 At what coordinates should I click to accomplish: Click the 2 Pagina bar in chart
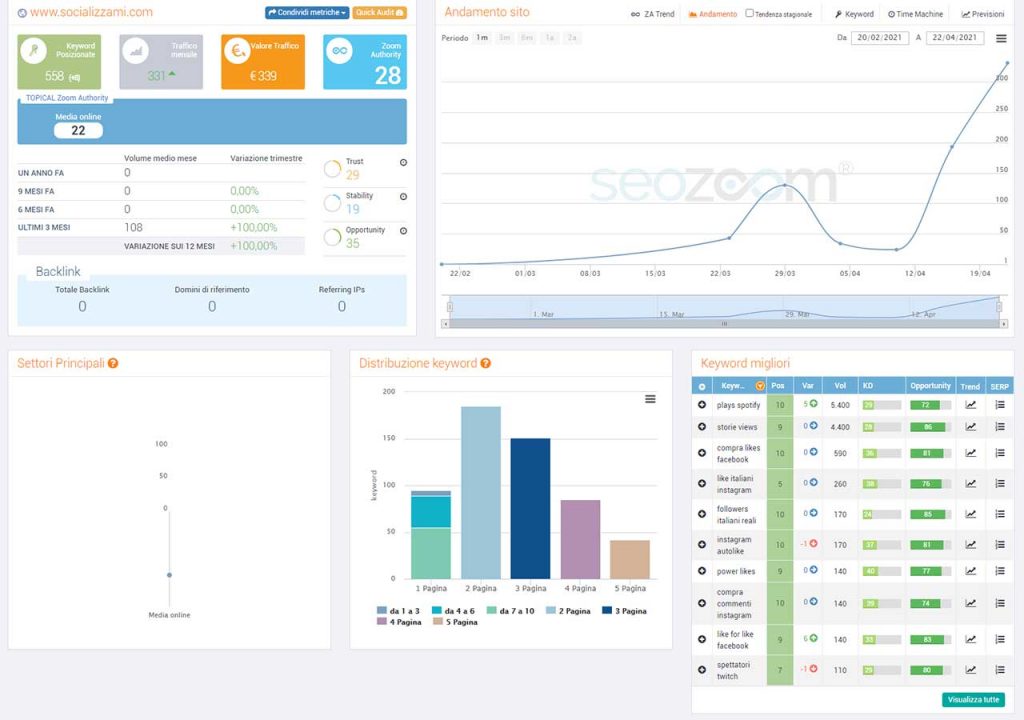[481, 493]
